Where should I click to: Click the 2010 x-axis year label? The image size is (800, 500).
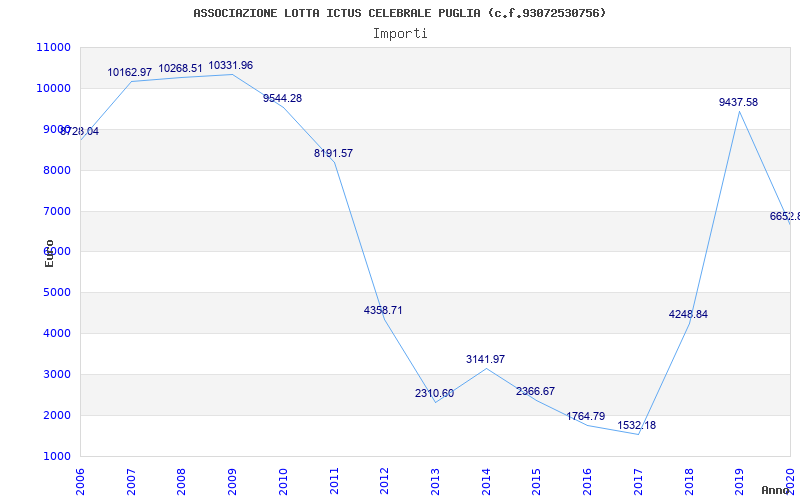283,481
